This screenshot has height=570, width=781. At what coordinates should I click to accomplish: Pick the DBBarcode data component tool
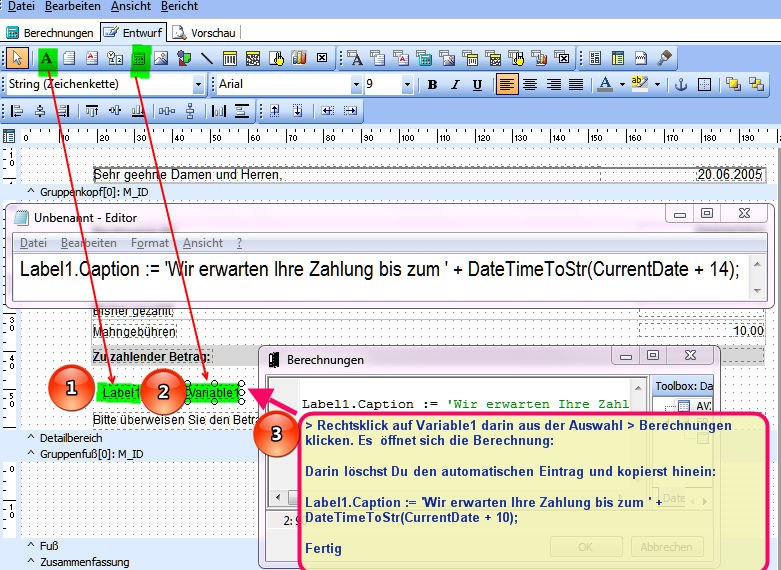point(470,58)
